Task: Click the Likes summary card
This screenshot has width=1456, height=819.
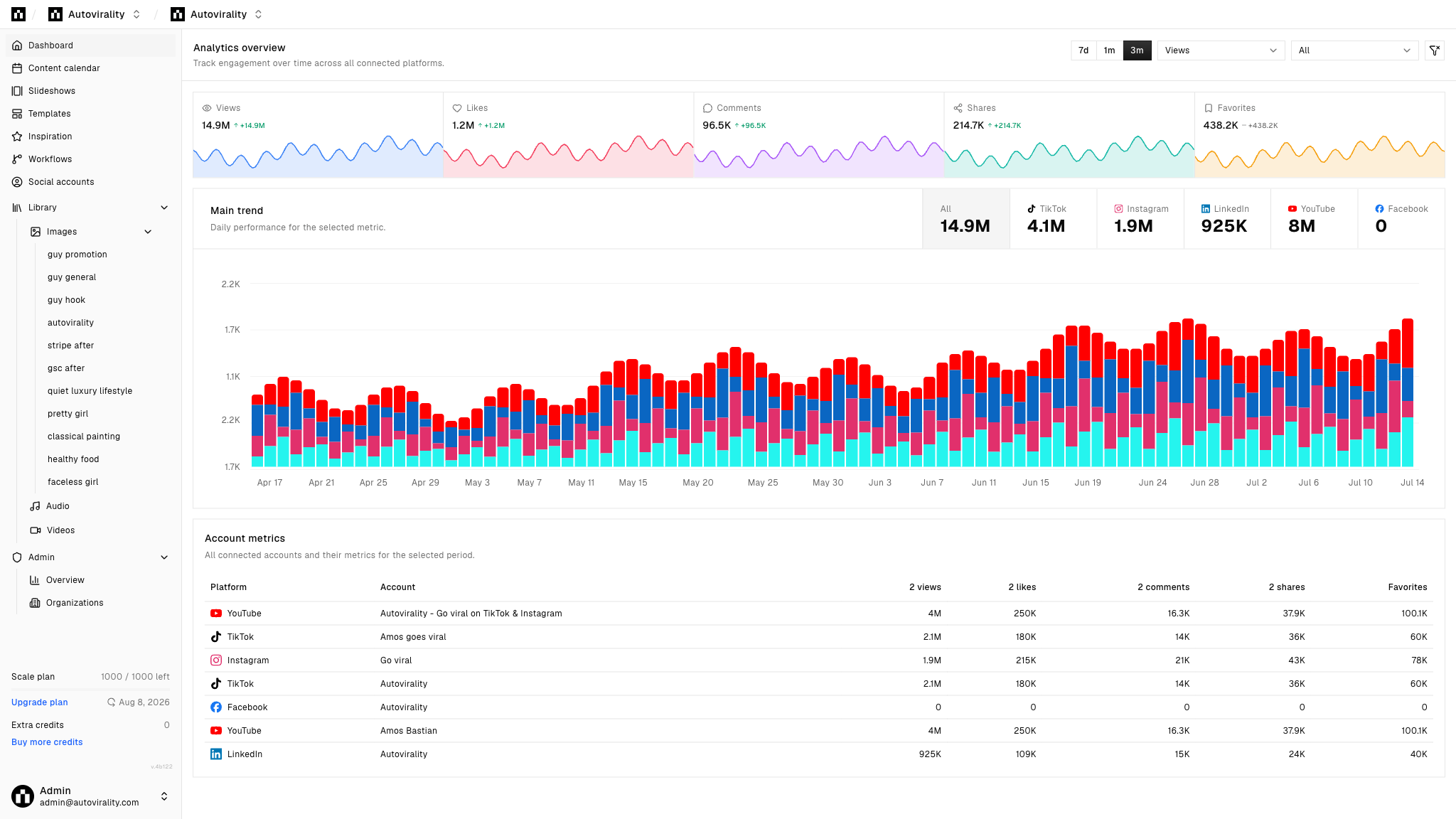Action: click(569, 135)
